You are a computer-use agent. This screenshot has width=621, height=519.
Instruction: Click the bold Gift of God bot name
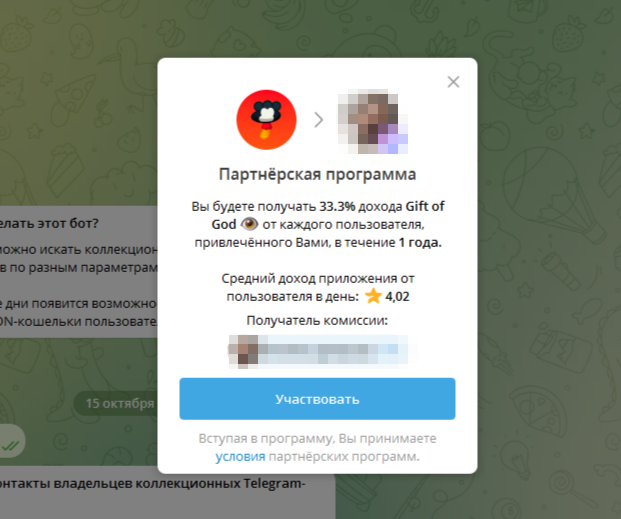point(328,215)
